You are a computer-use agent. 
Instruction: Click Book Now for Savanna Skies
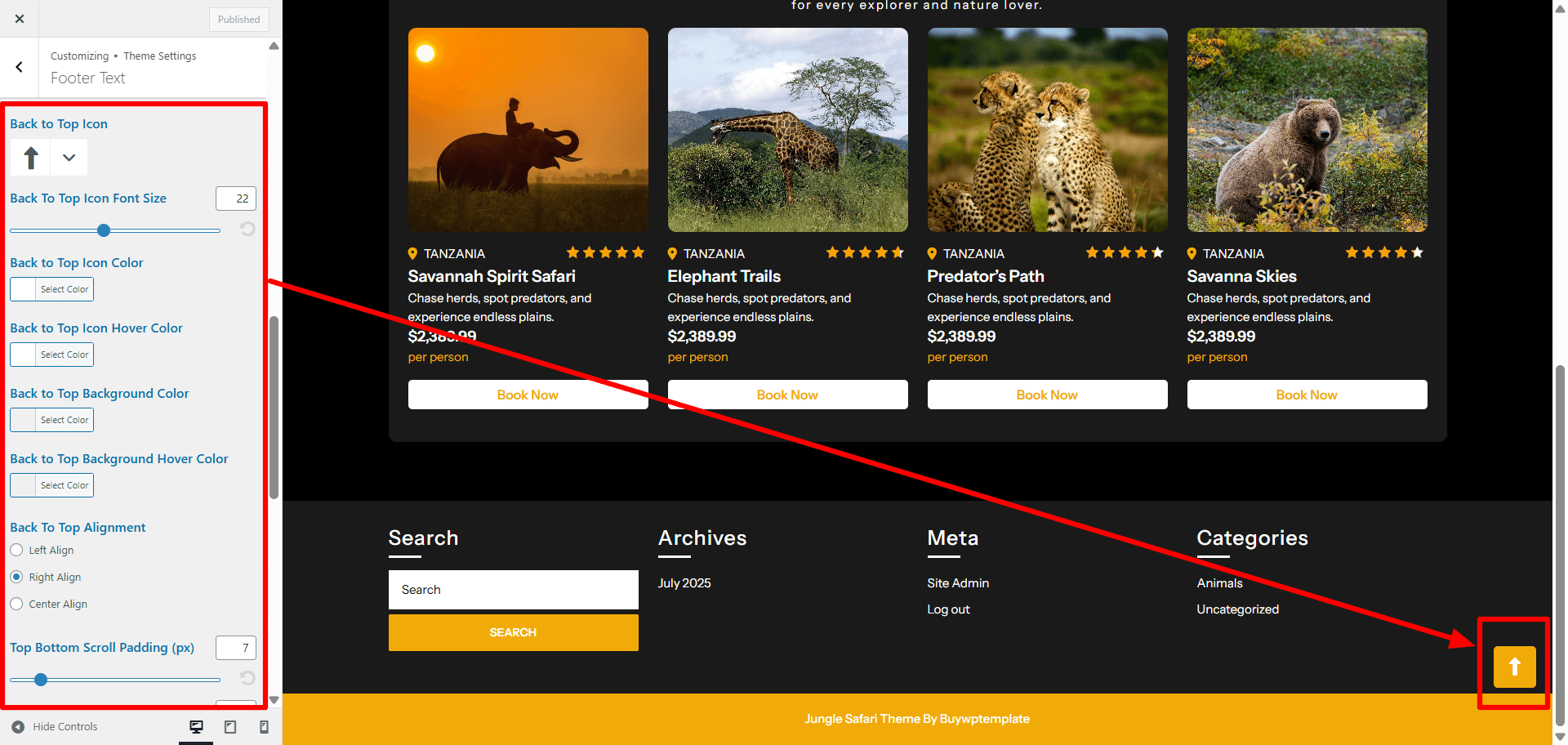coord(1307,395)
